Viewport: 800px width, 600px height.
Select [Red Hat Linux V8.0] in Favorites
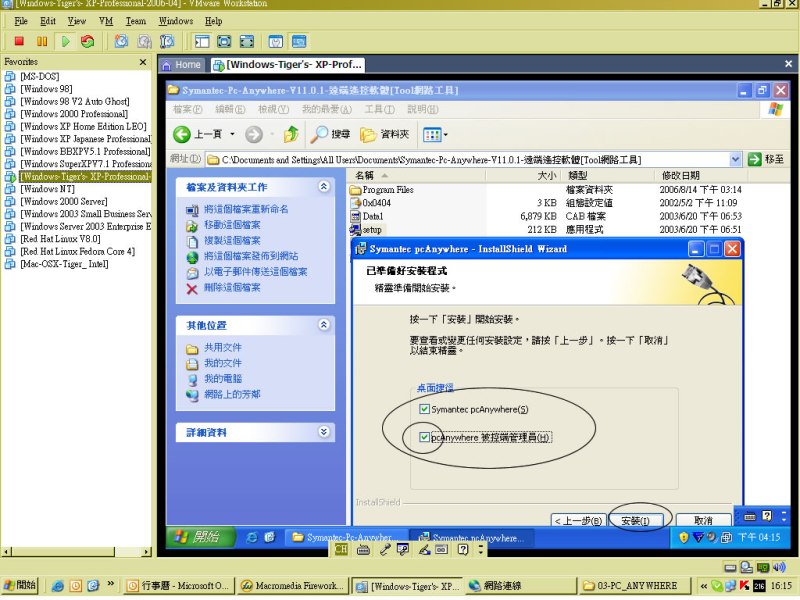click(60, 239)
